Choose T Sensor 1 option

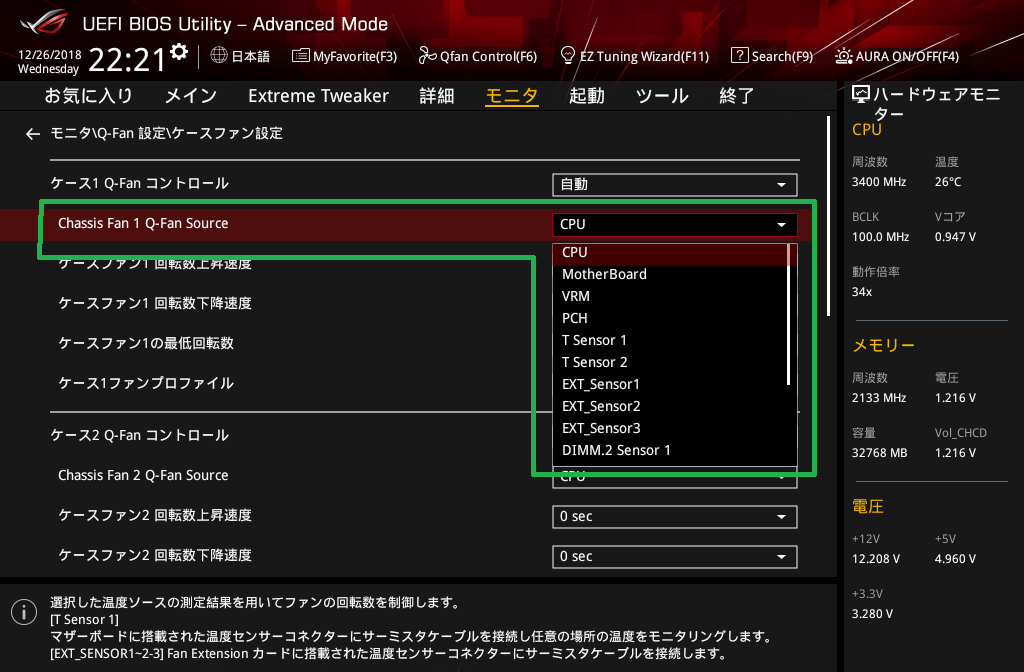670,340
